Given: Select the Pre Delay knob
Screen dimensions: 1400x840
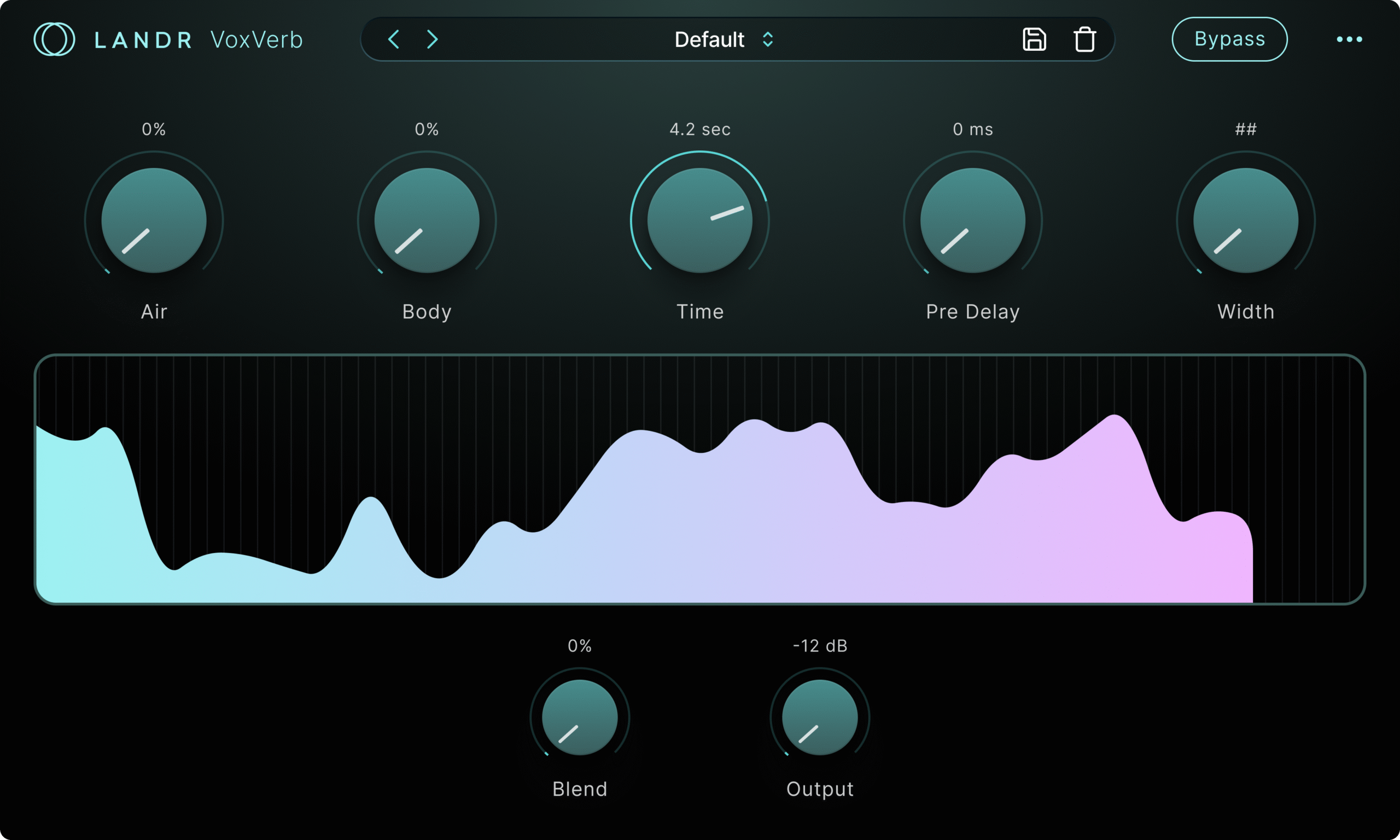Looking at the screenshot, I should 972,220.
